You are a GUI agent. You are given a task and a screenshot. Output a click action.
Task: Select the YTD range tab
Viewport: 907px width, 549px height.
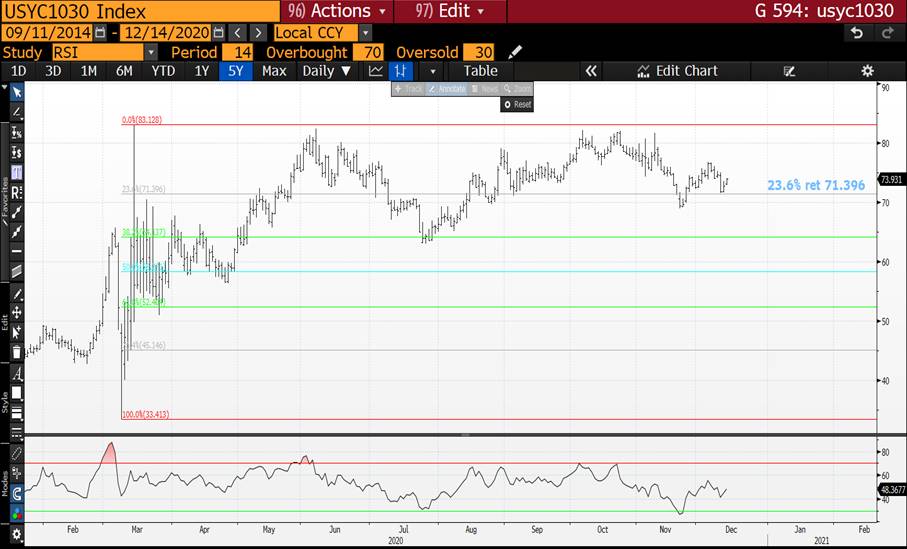(163, 71)
